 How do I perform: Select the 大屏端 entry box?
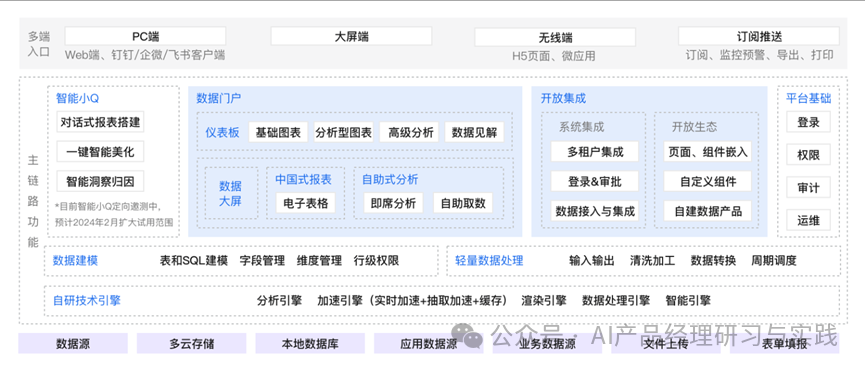coord(351,37)
